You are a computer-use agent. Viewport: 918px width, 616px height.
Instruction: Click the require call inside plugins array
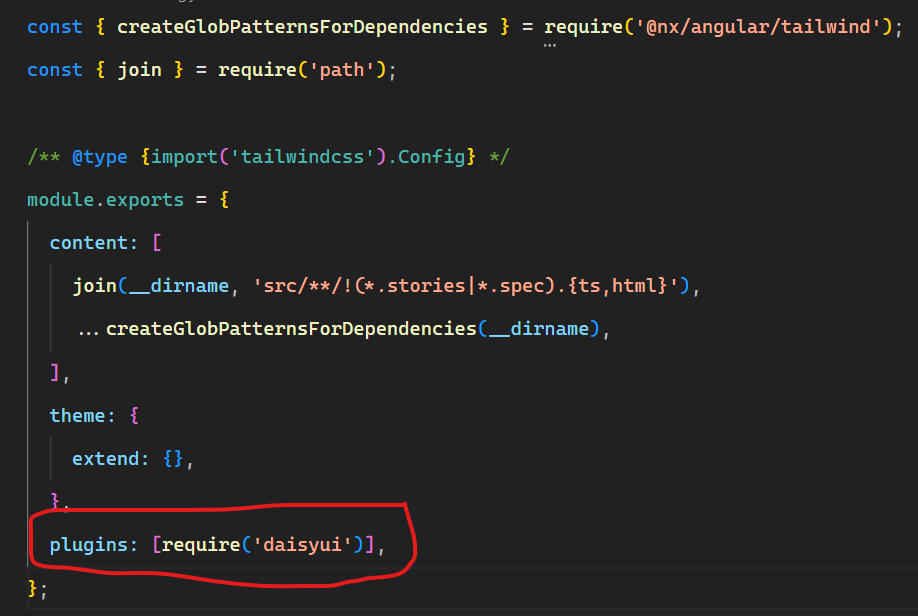point(263,545)
